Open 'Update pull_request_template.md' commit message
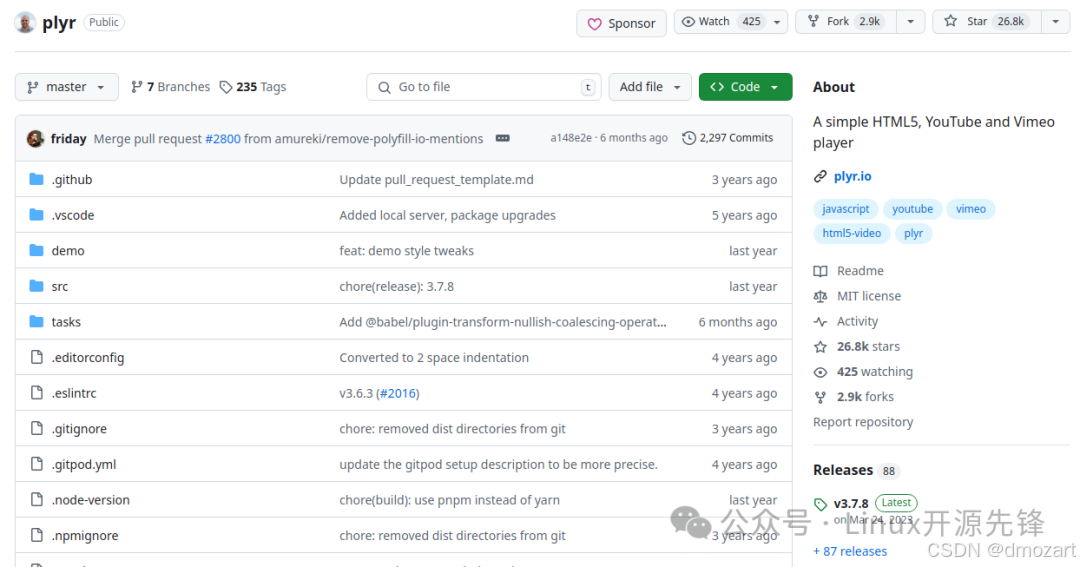Viewport: 1080px width, 567px height. coord(436,180)
